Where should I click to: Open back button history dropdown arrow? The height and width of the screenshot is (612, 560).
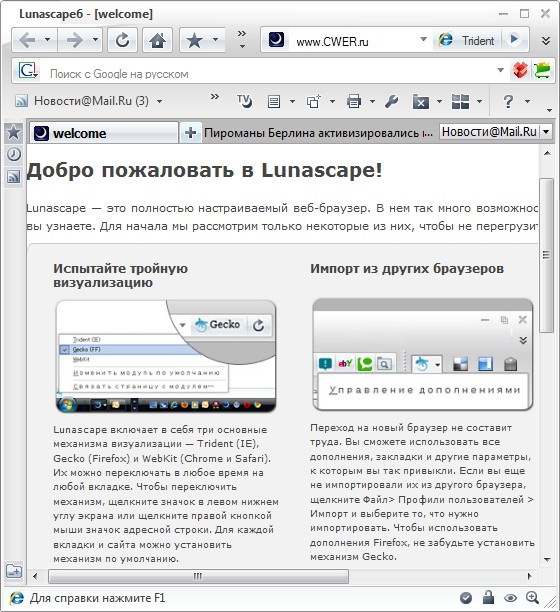click(48, 40)
